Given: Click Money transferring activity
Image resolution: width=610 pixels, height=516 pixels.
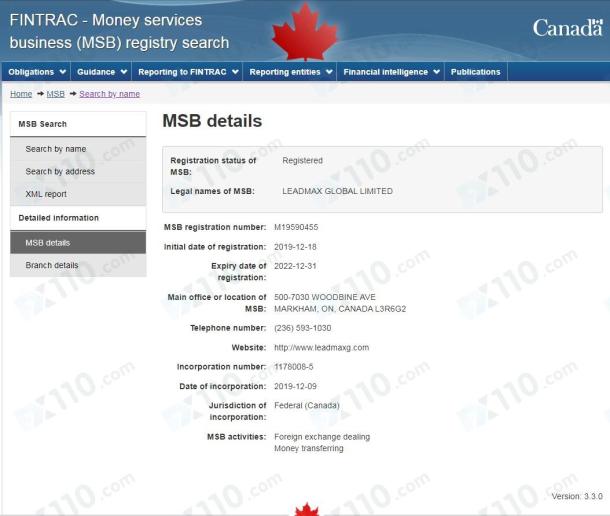Looking at the screenshot, I should coord(309,448).
